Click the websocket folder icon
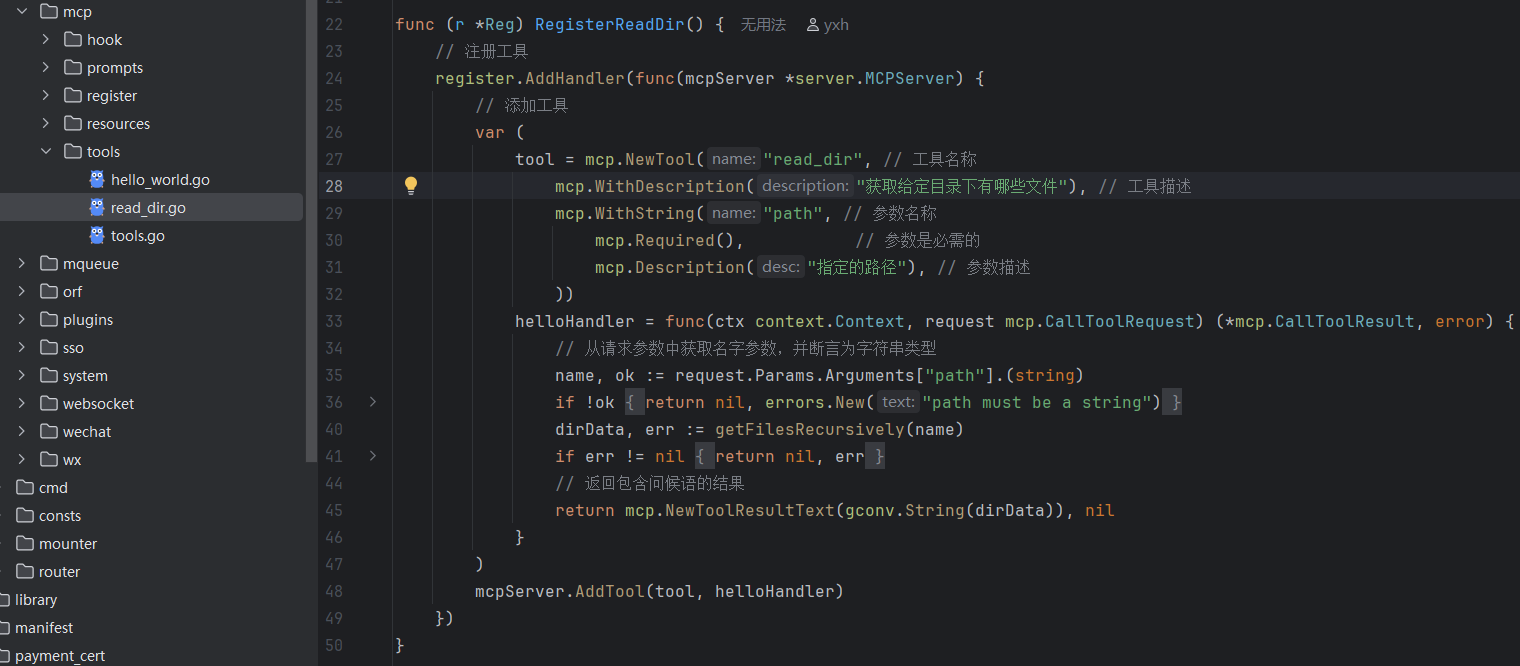This screenshot has height=666, width=1520. click(x=48, y=404)
